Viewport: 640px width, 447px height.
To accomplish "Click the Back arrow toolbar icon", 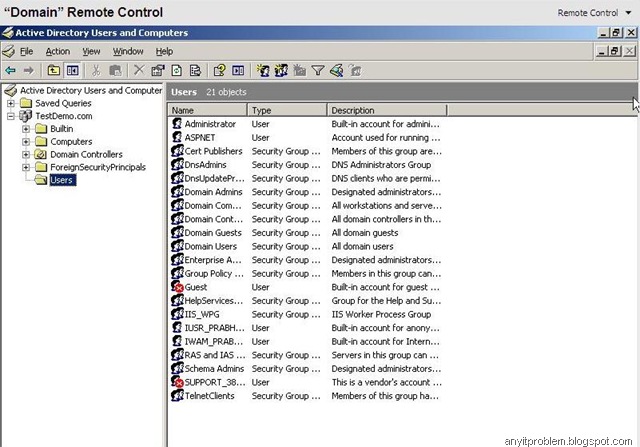I will [x=10, y=71].
